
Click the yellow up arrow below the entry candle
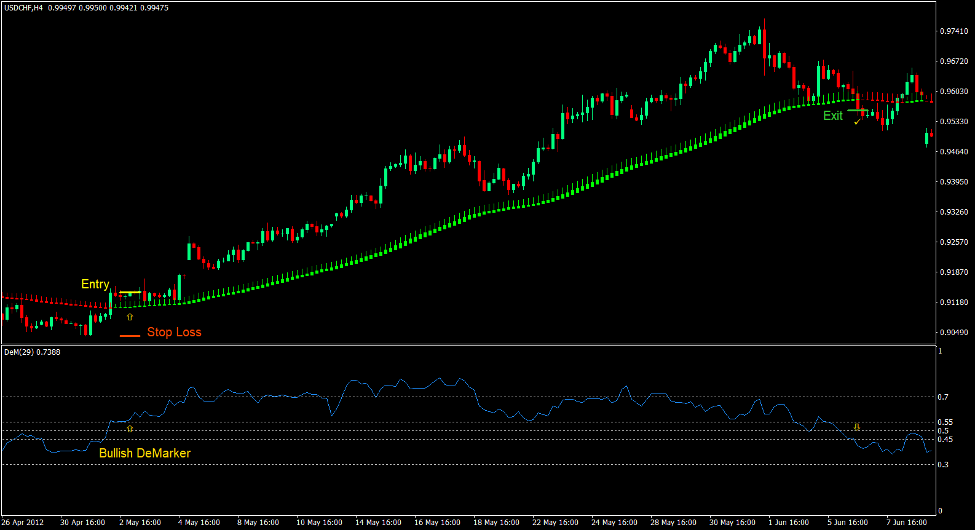130,317
